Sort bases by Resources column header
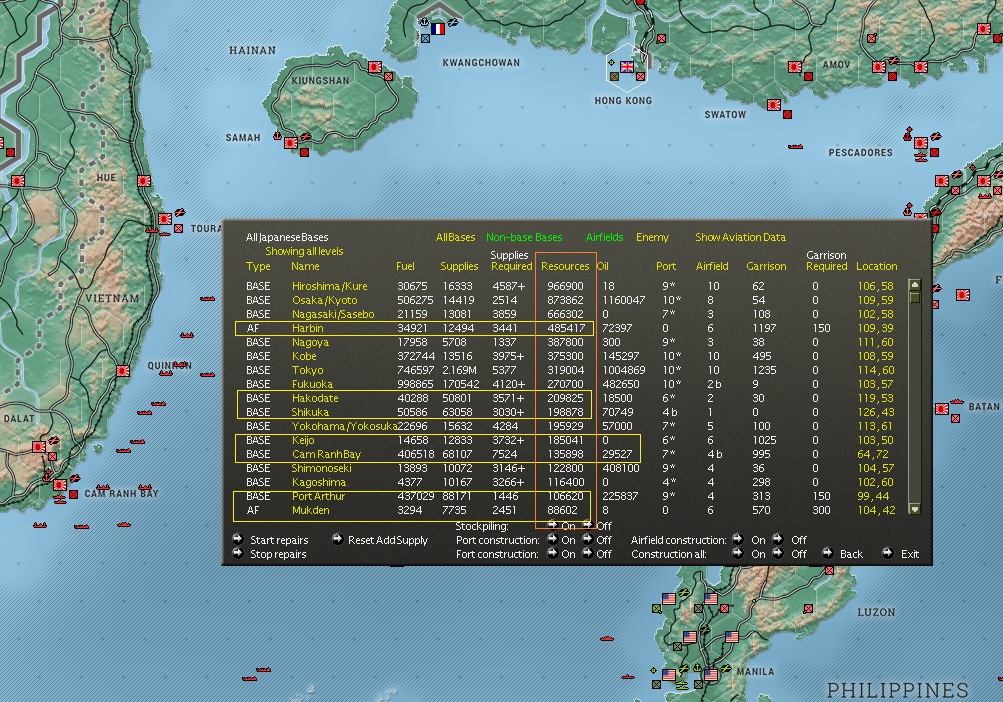Image resolution: width=1003 pixels, height=702 pixels. point(565,267)
